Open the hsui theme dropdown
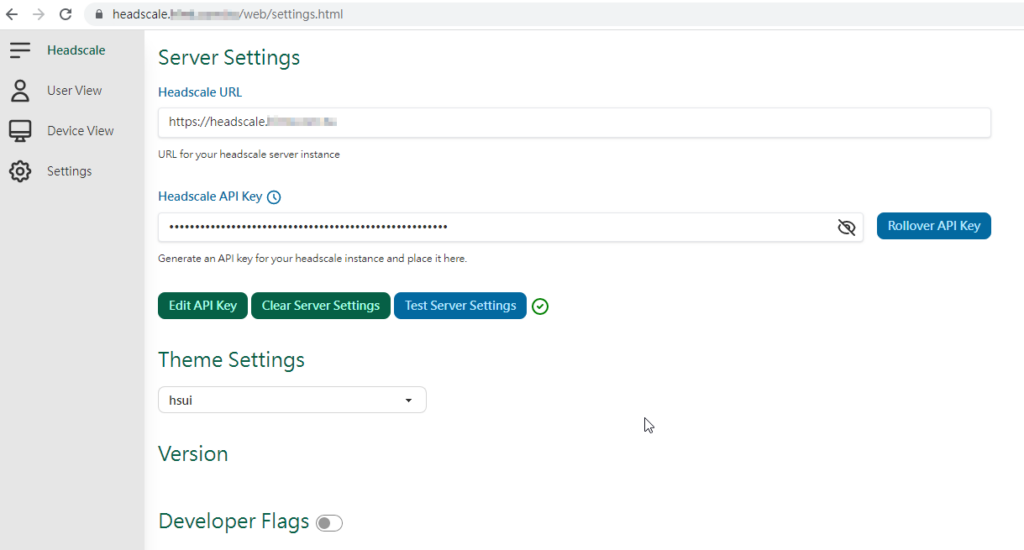This screenshot has width=1024, height=550. pyautogui.click(x=292, y=400)
